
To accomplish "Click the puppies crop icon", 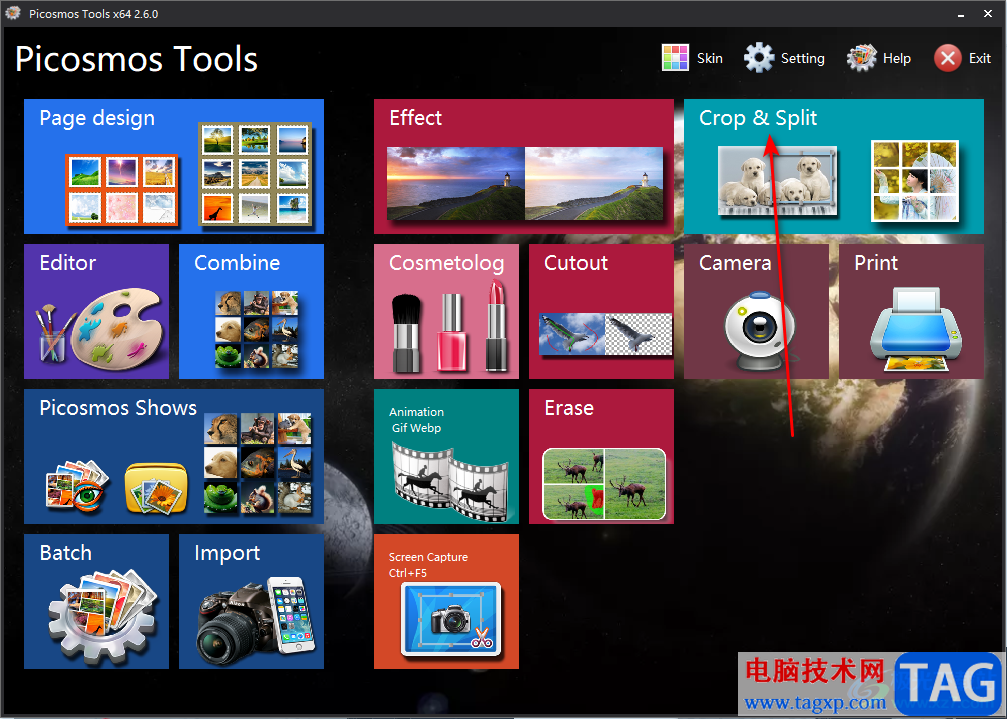I will 778,180.
